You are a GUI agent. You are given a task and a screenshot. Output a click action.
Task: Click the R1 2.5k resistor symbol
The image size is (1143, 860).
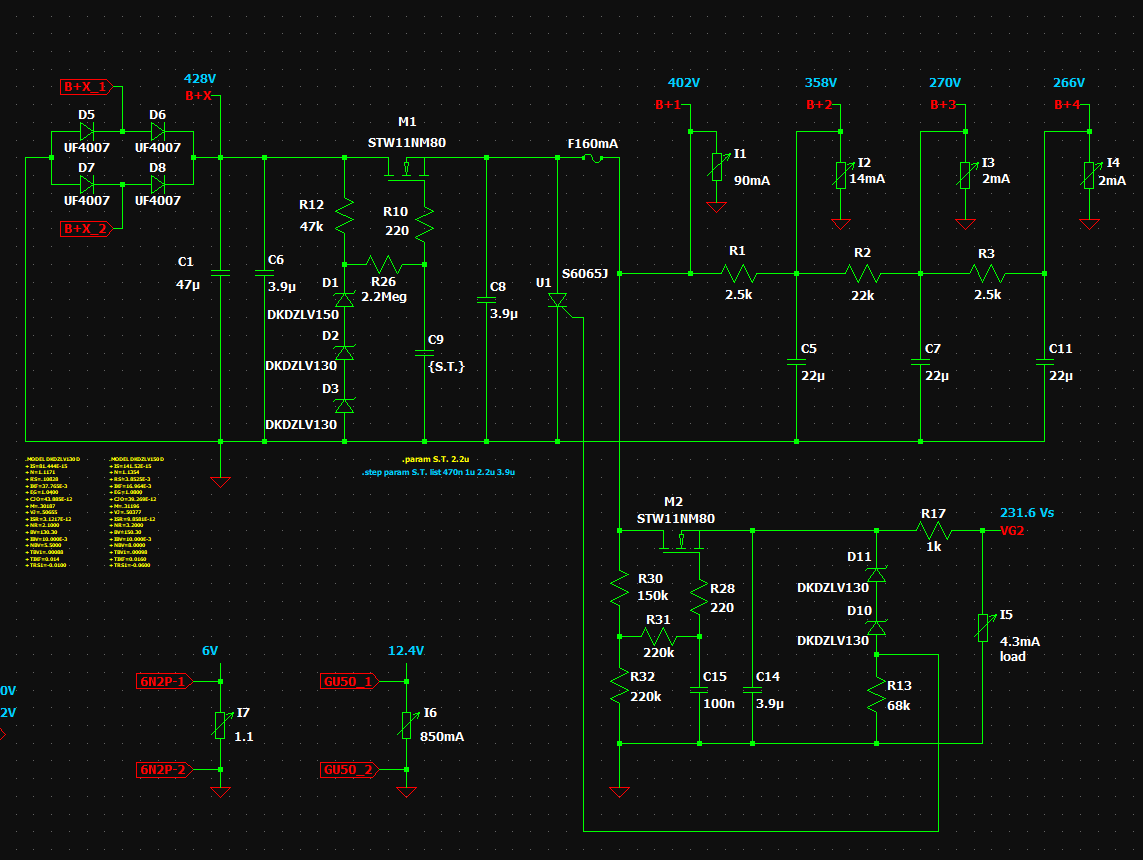point(738,273)
